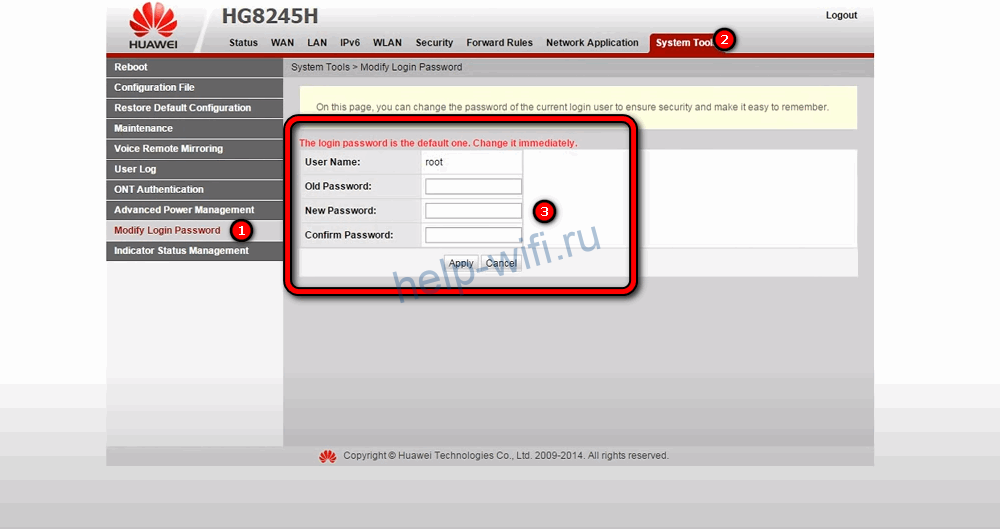
Task: Open the Reboot sidebar item
Action: coord(195,67)
